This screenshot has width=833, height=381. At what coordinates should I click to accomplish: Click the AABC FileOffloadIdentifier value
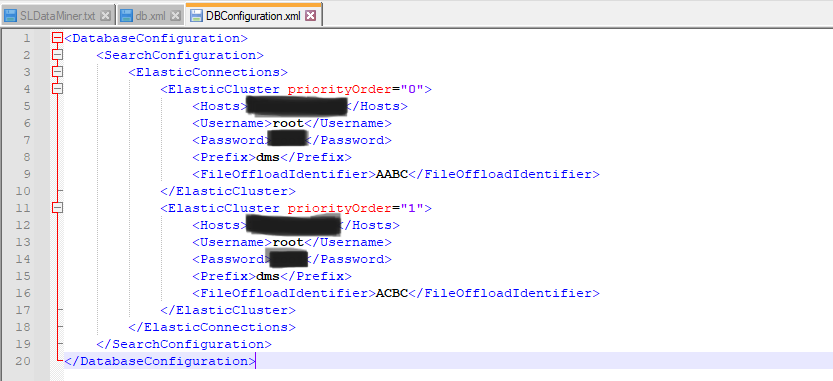392,174
